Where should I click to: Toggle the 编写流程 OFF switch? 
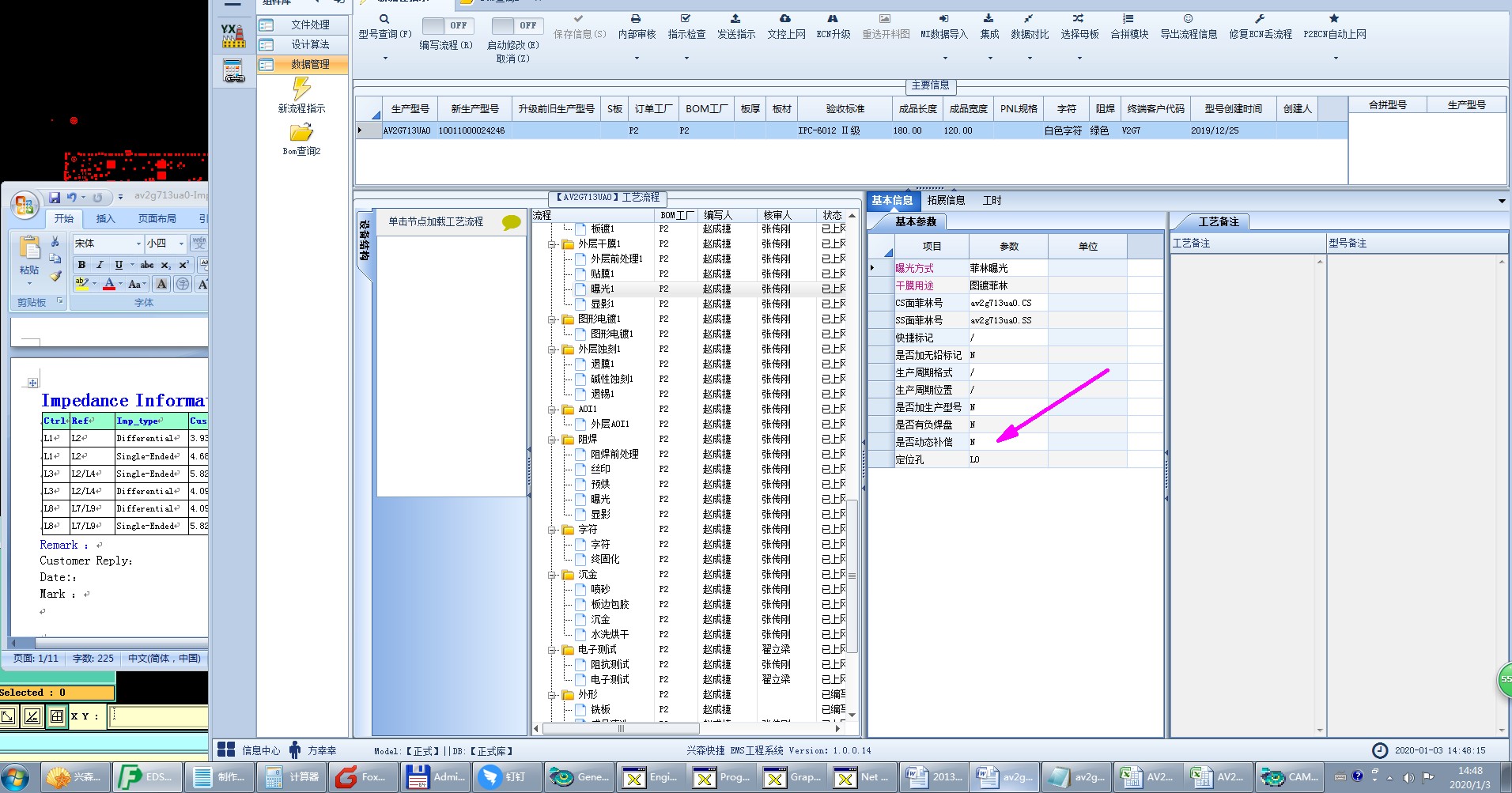(448, 25)
